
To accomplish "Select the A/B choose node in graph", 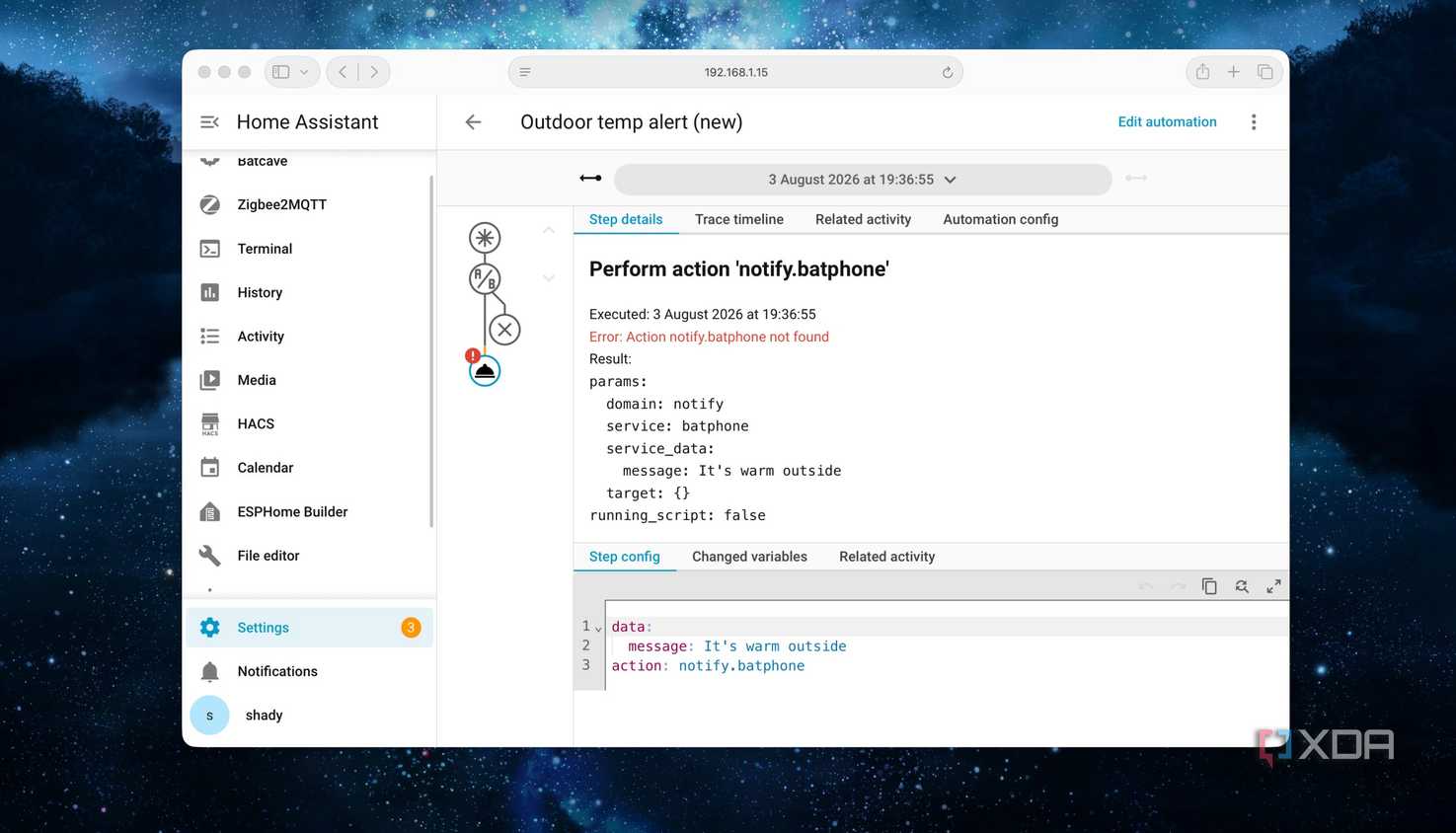I will click(x=485, y=279).
